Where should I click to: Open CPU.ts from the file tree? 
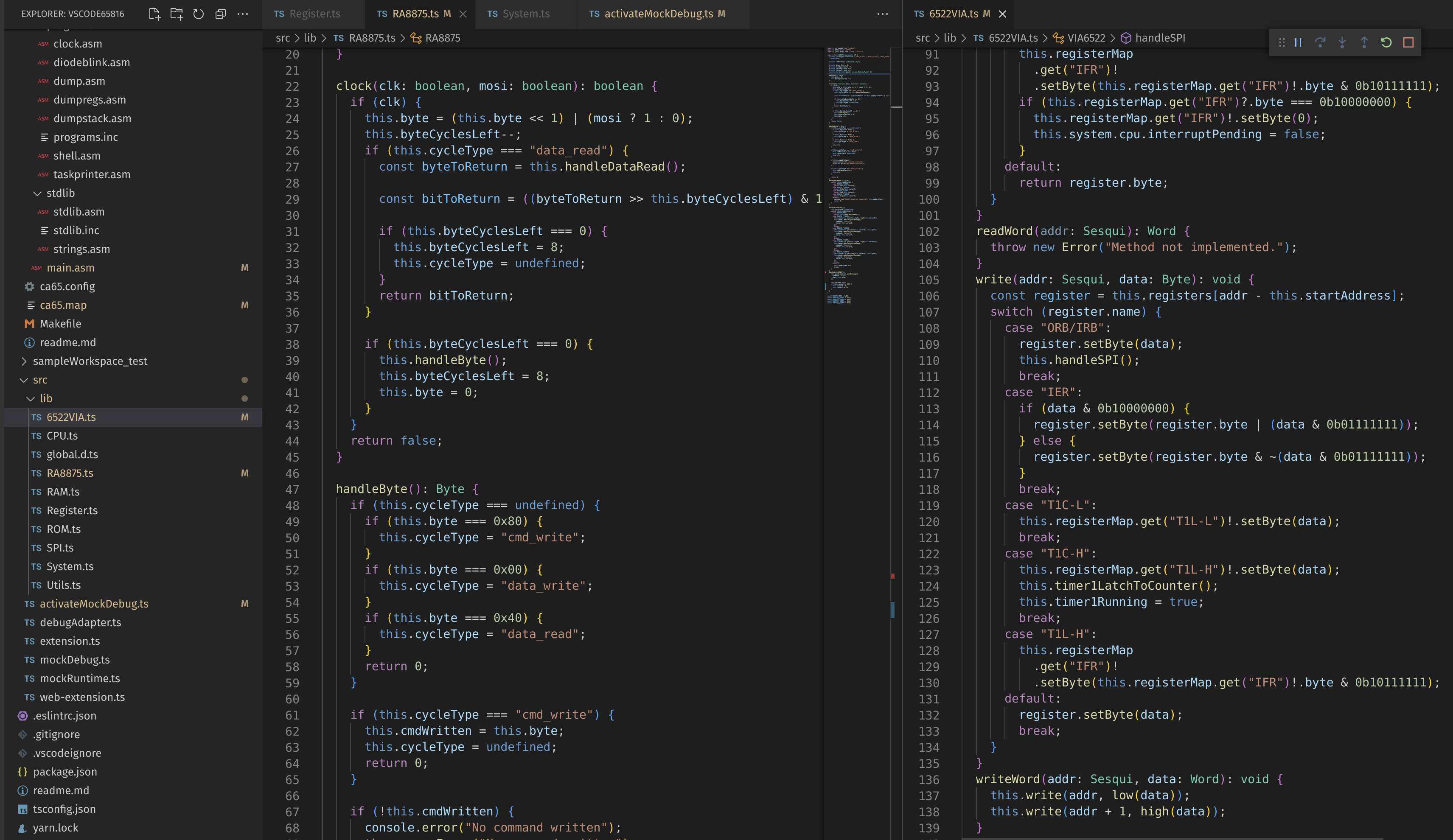pos(62,436)
